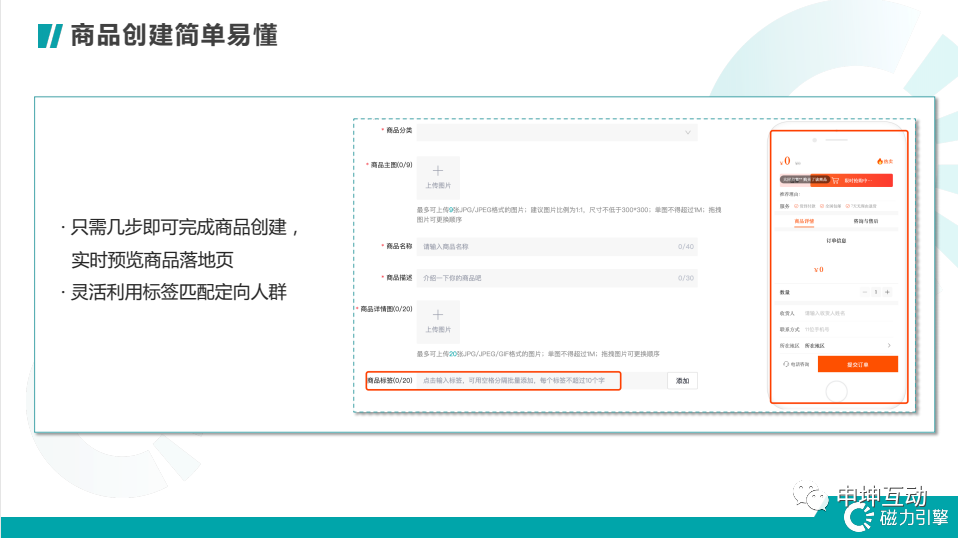This screenshot has width=958, height=538.
Task: Click the 电话咨询 phone icon
Action: [x=785, y=365]
